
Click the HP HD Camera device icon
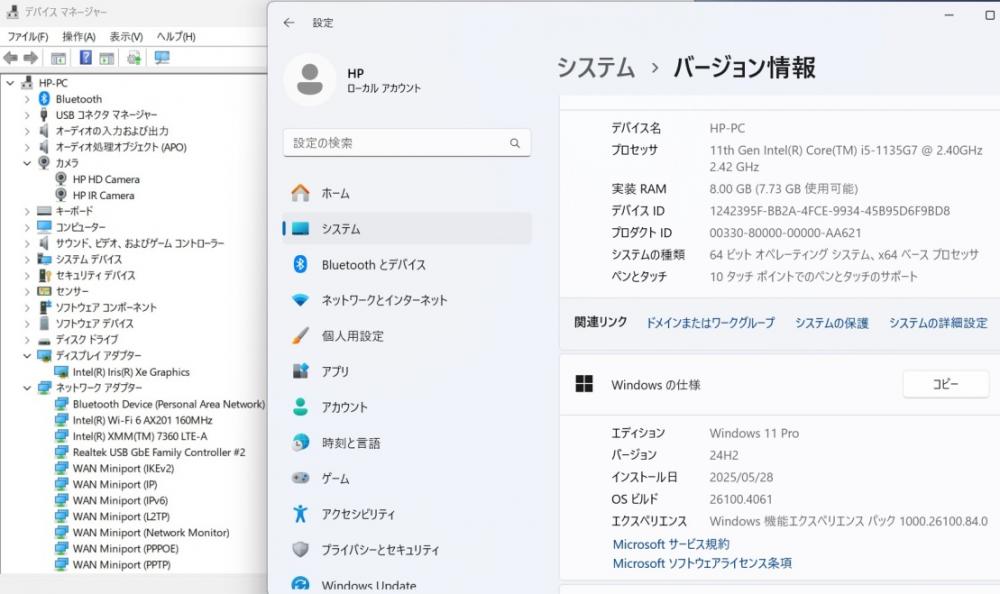(x=62, y=179)
